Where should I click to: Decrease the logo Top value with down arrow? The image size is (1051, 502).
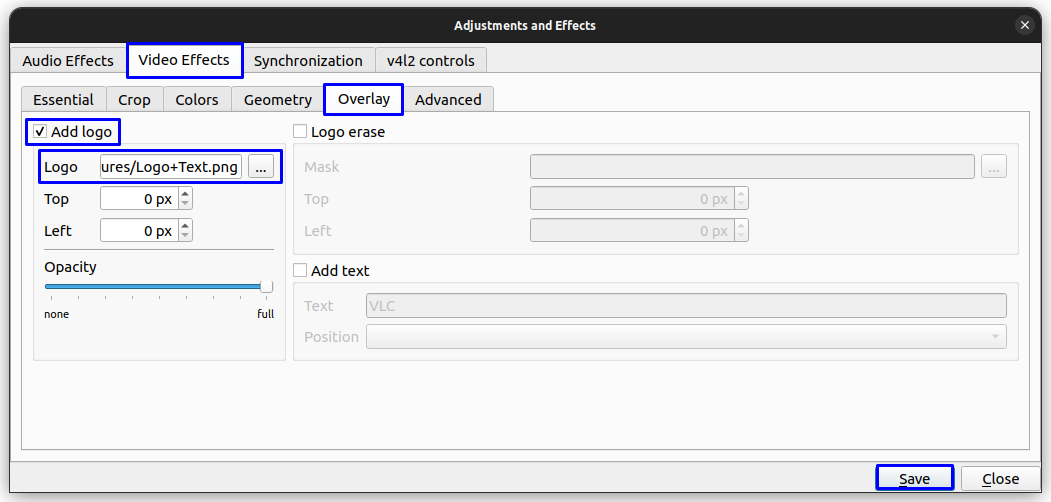pyautogui.click(x=185, y=204)
